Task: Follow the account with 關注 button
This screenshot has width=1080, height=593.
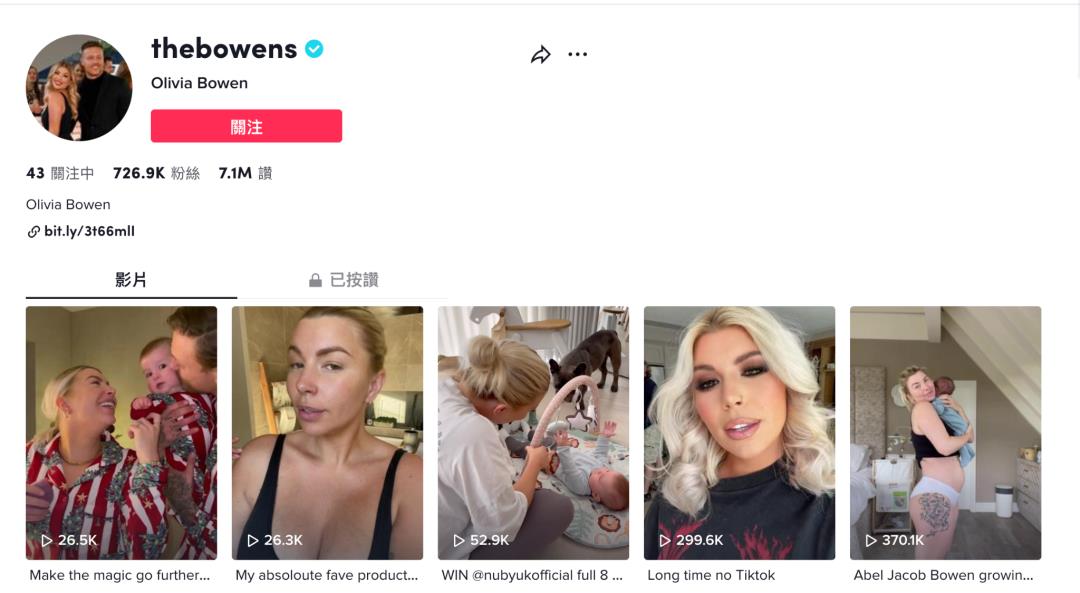Action: click(x=247, y=126)
